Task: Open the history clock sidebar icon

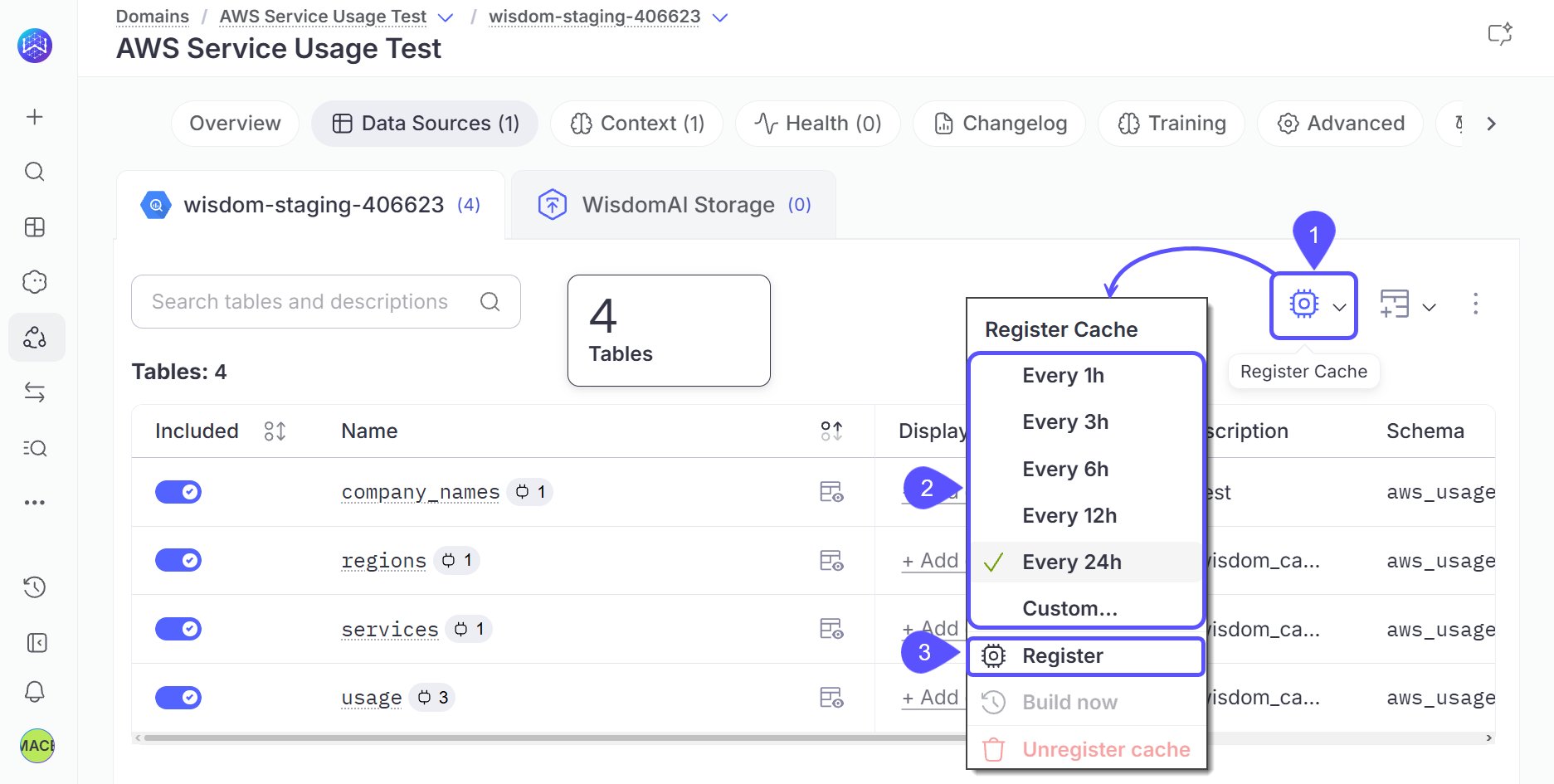Action: [x=35, y=587]
